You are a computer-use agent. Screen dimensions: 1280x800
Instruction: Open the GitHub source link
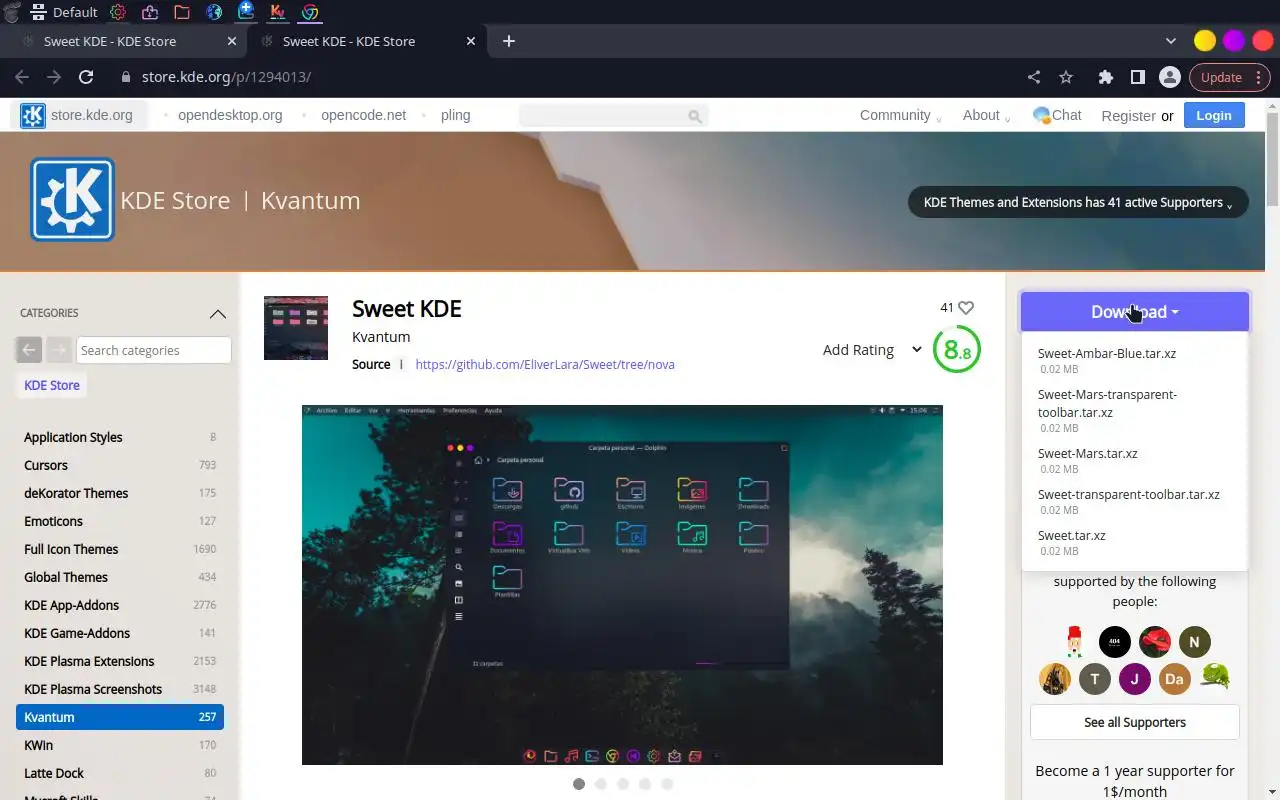[x=545, y=364]
